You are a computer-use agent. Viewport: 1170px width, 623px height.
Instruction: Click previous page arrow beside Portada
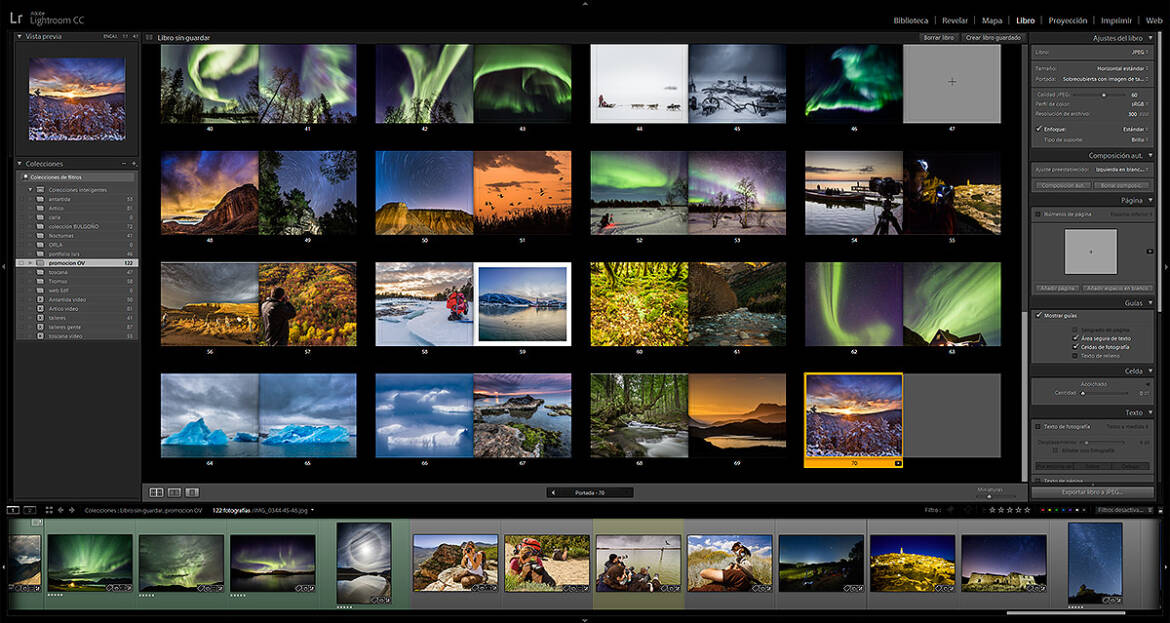click(553, 492)
